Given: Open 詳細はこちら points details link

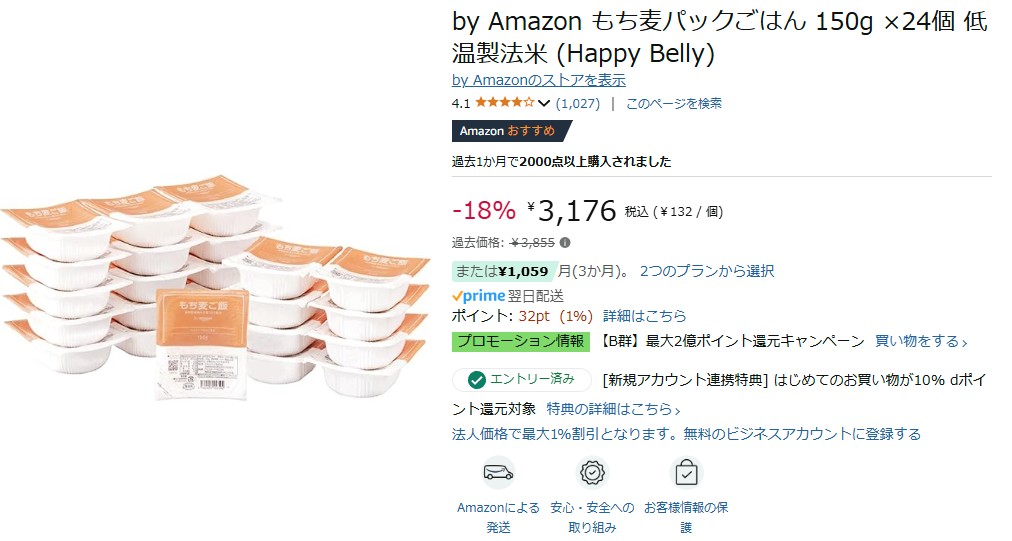Looking at the screenshot, I should [645, 316].
